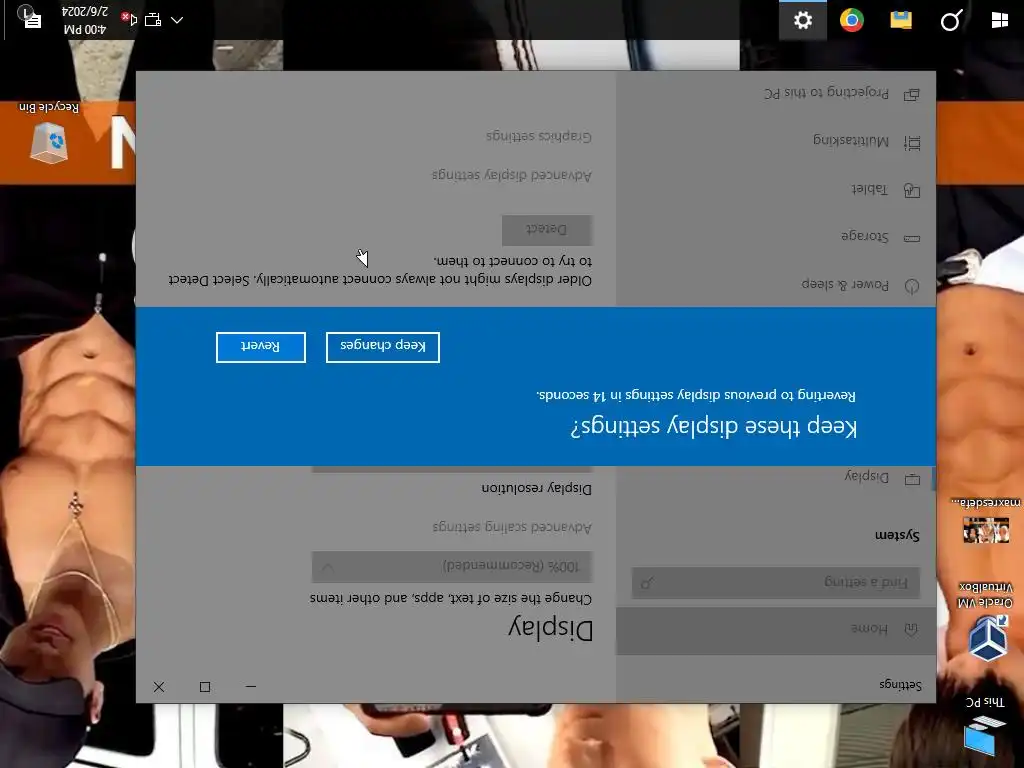Select Display in the settings sidebar
This screenshot has height=768, width=1024.
pos(776,479)
